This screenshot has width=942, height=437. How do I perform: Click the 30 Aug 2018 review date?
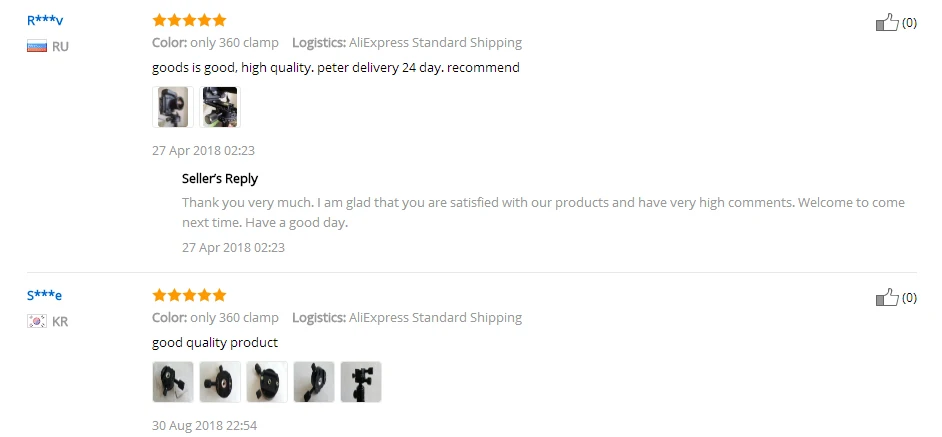[x=204, y=425]
